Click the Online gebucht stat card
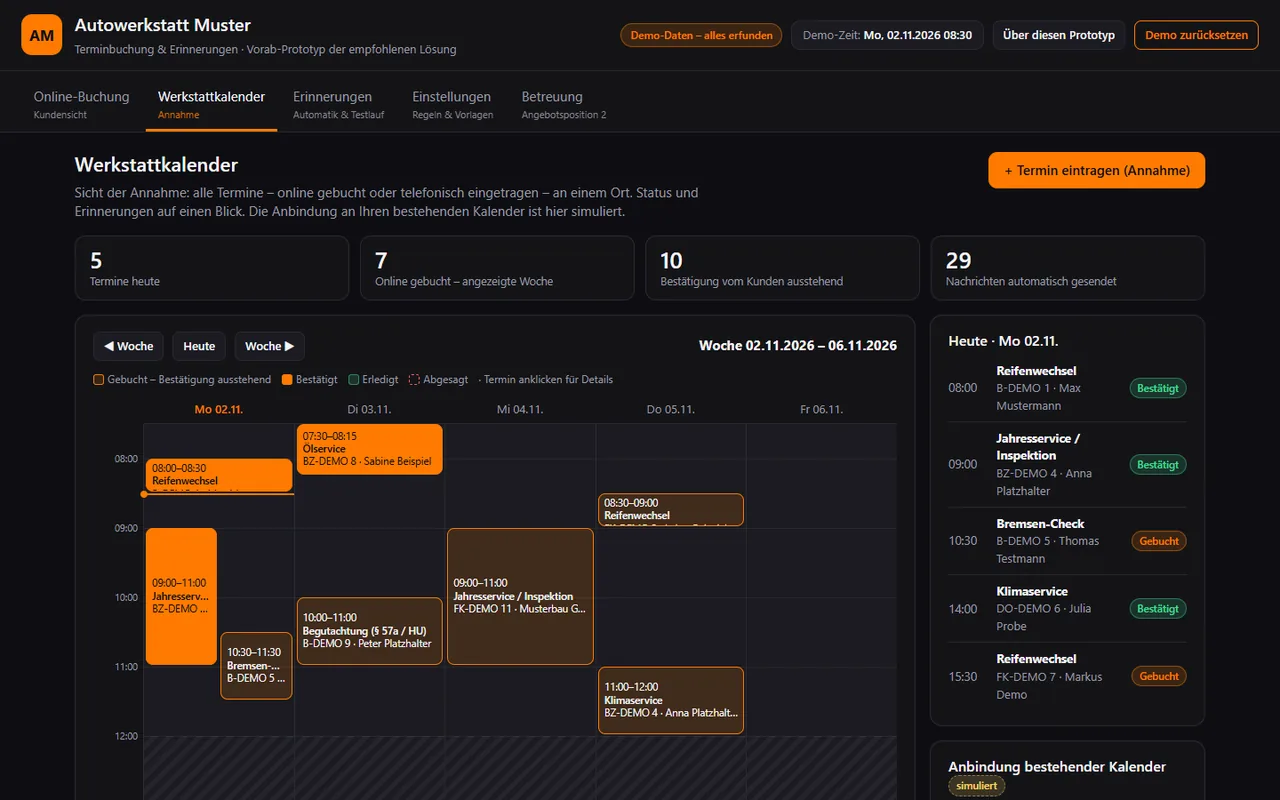 click(x=497, y=268)
